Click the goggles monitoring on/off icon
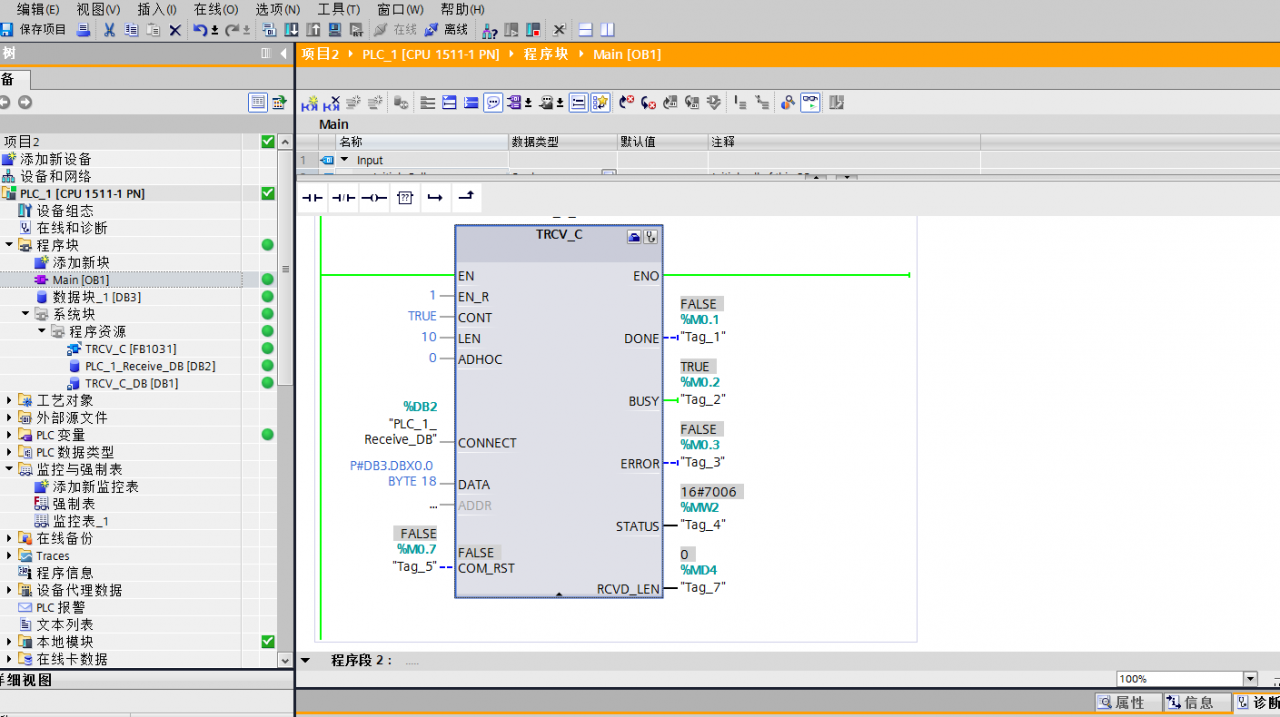This screenshot has width=1280, height=717. coord(810,102)
